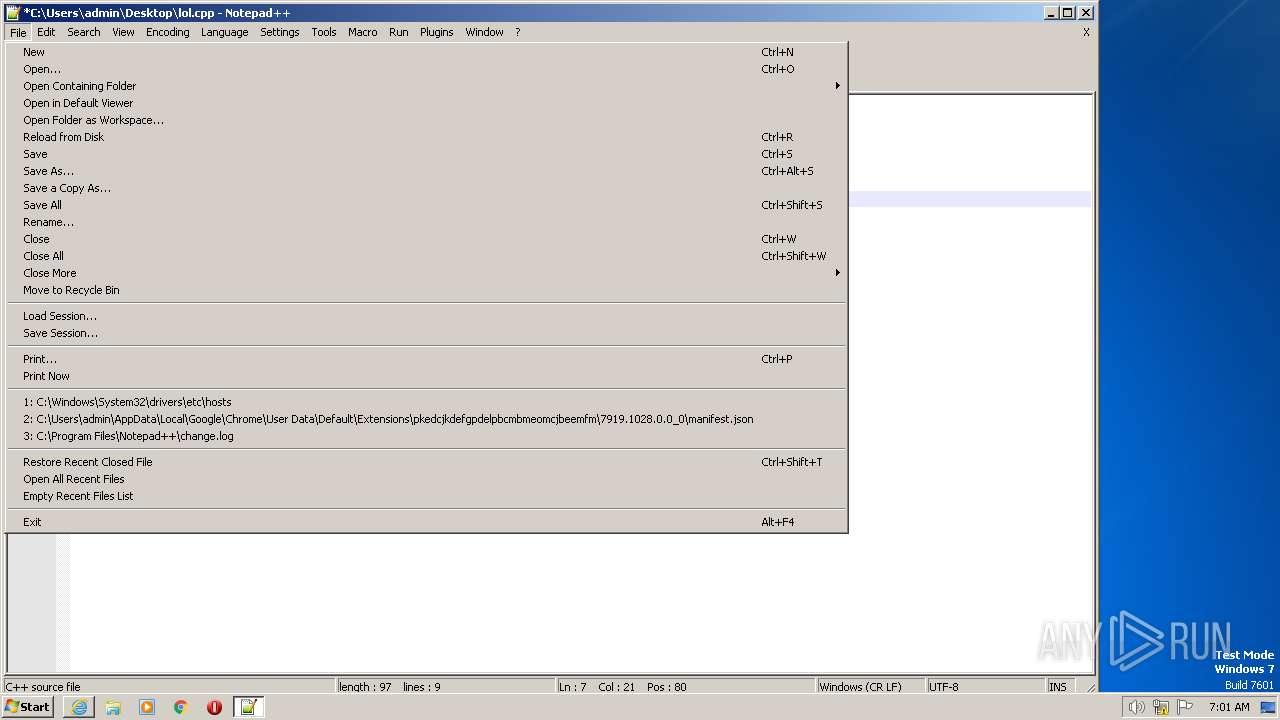Click the network tray icon

click(1161, 707)
